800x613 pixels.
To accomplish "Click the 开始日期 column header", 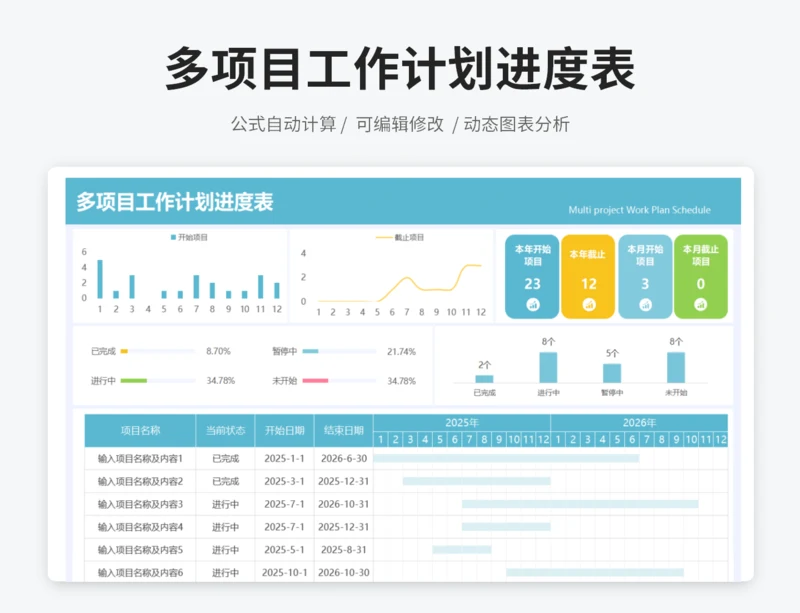I will 284,431.
